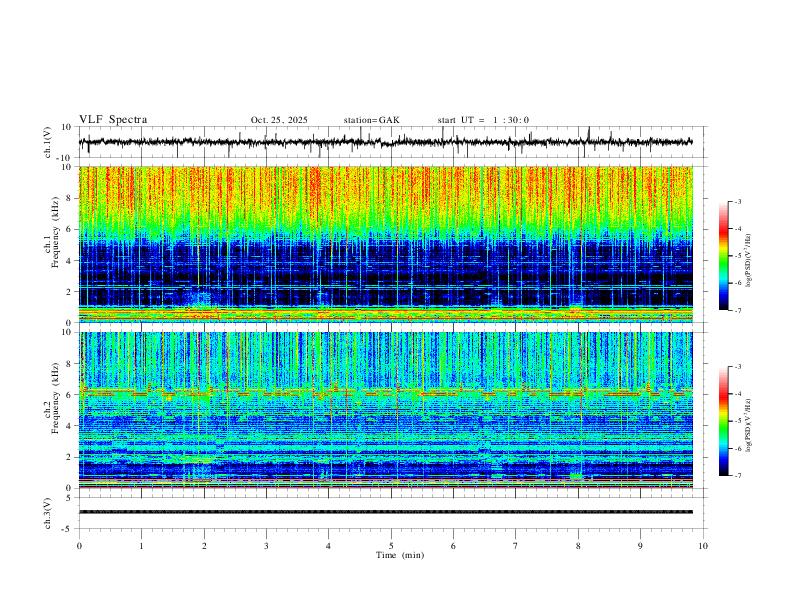
Task: Click the ch.1(V) axis label
Action: [48, 142]
